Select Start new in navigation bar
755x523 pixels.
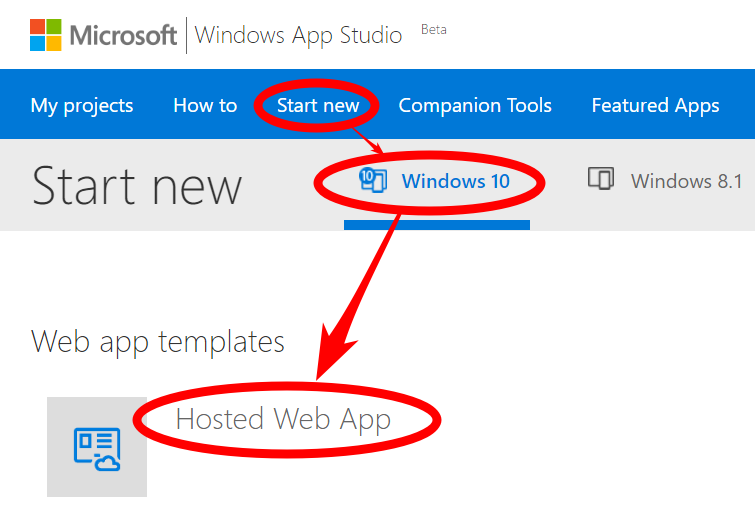(x=318, y=105)
